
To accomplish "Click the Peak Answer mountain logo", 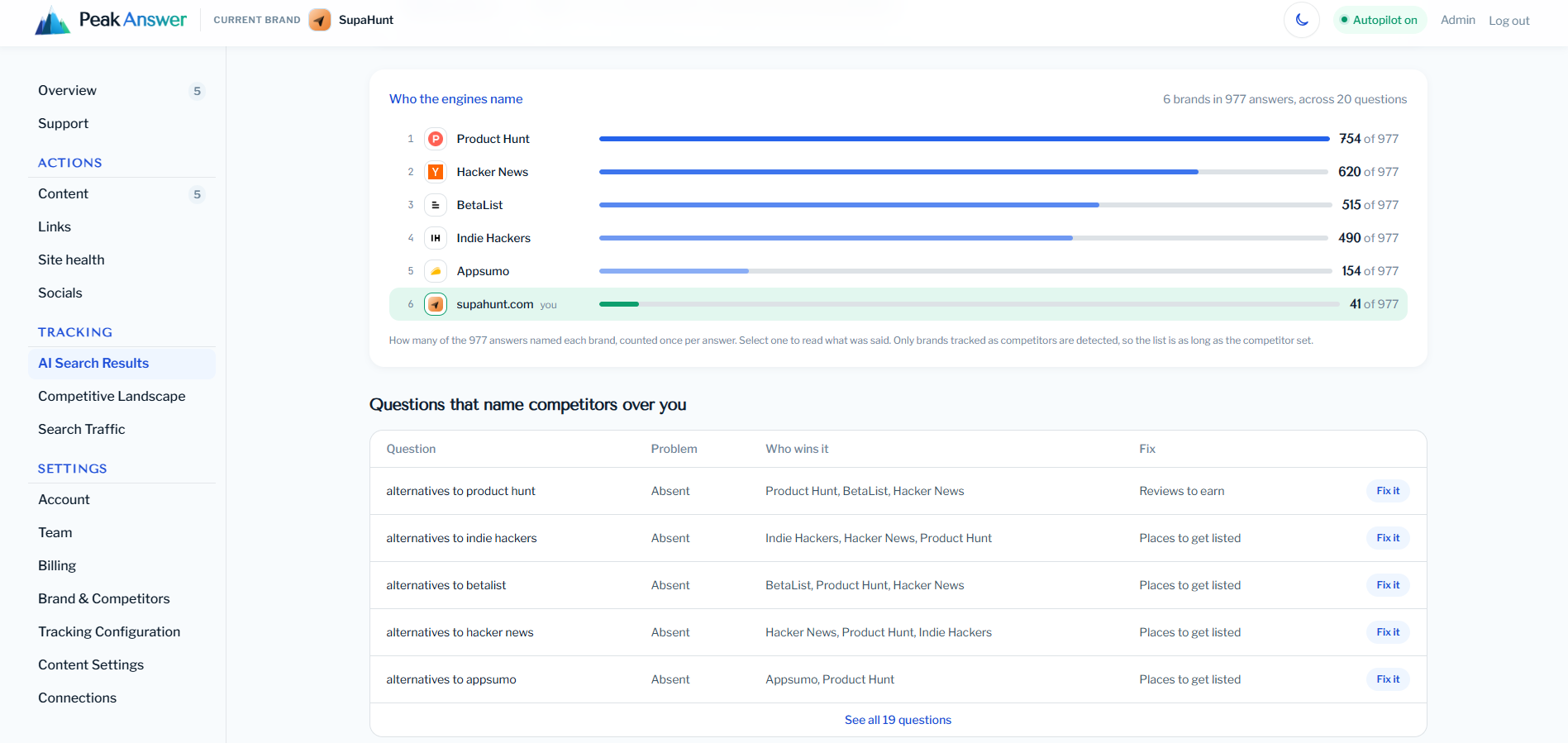I will (x=53, y=20).
